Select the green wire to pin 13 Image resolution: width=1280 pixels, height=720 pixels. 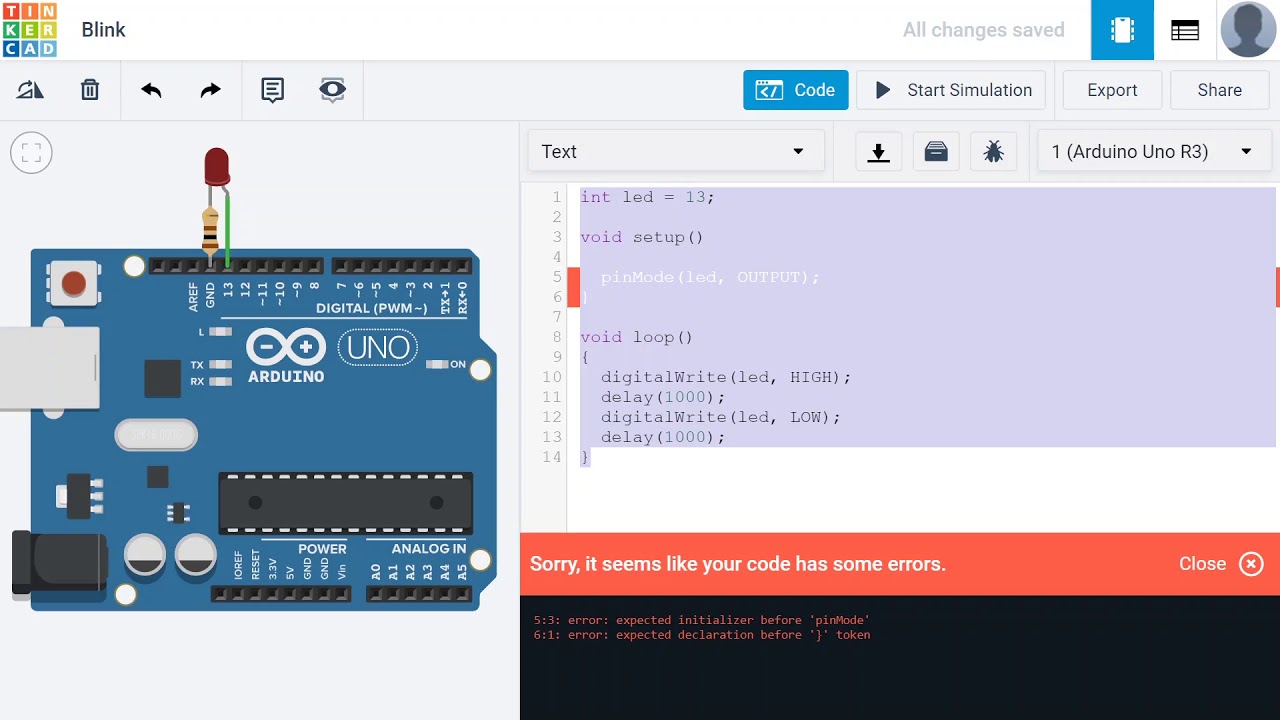click(x=228, y=230)
